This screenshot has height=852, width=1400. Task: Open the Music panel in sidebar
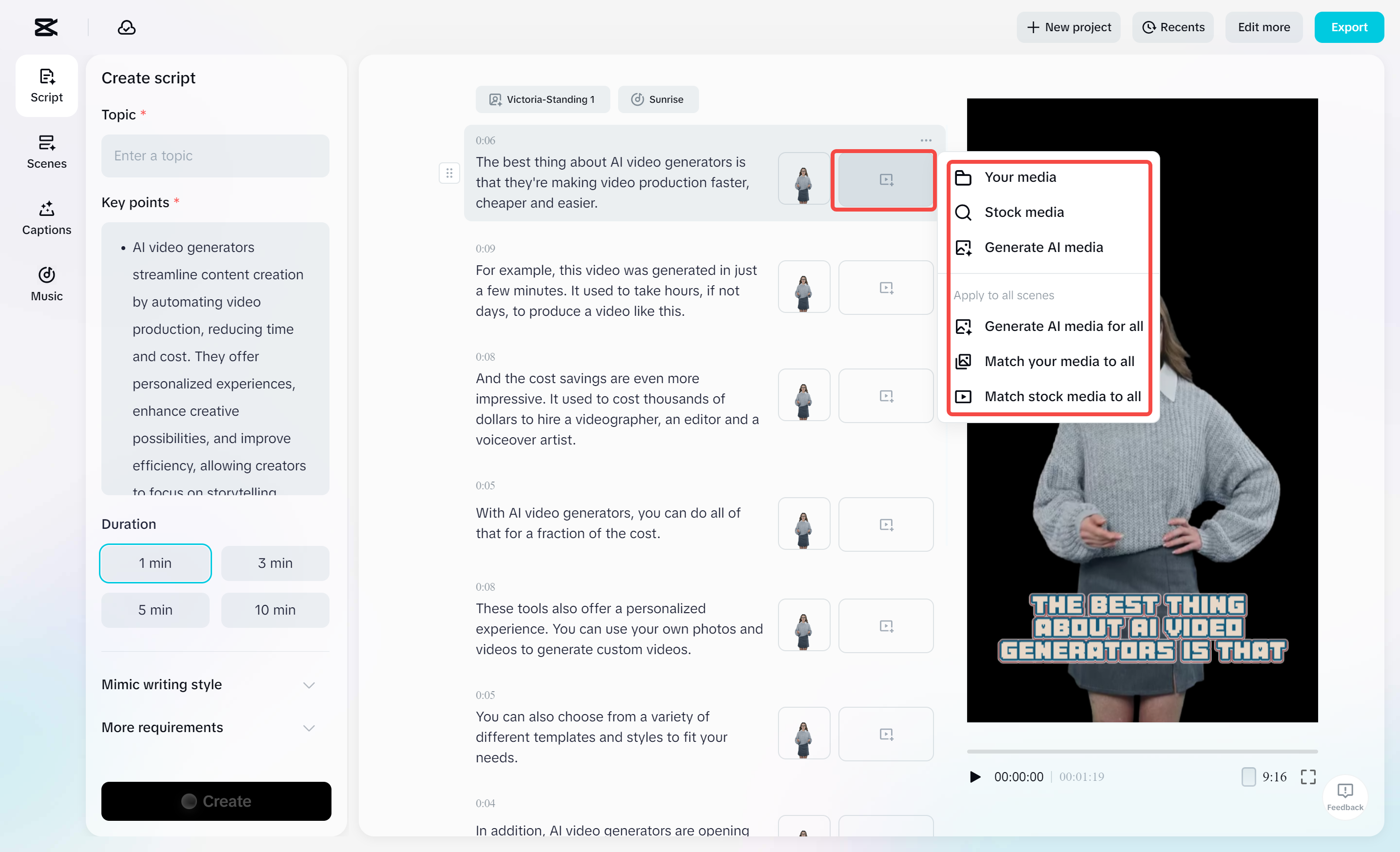coord(47,284)
